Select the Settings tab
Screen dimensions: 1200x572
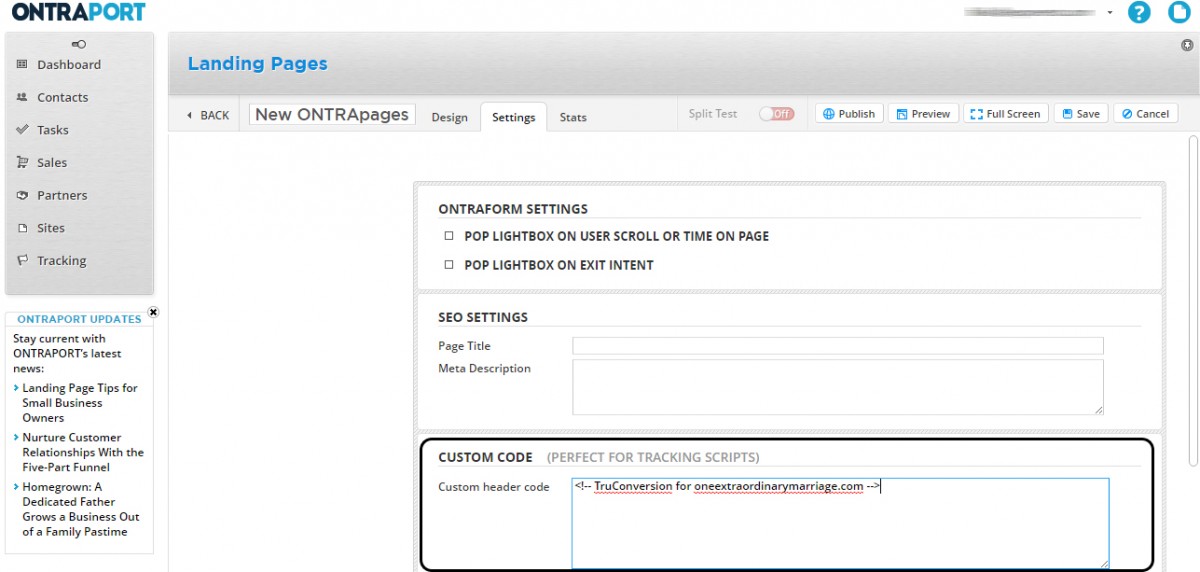click(513, 117)
